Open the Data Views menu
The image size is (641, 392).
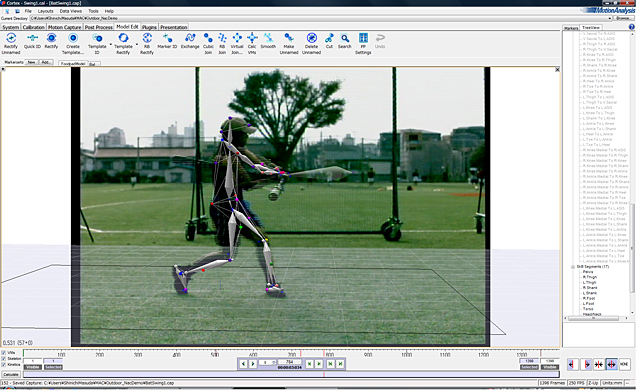[x=71, y=11]
